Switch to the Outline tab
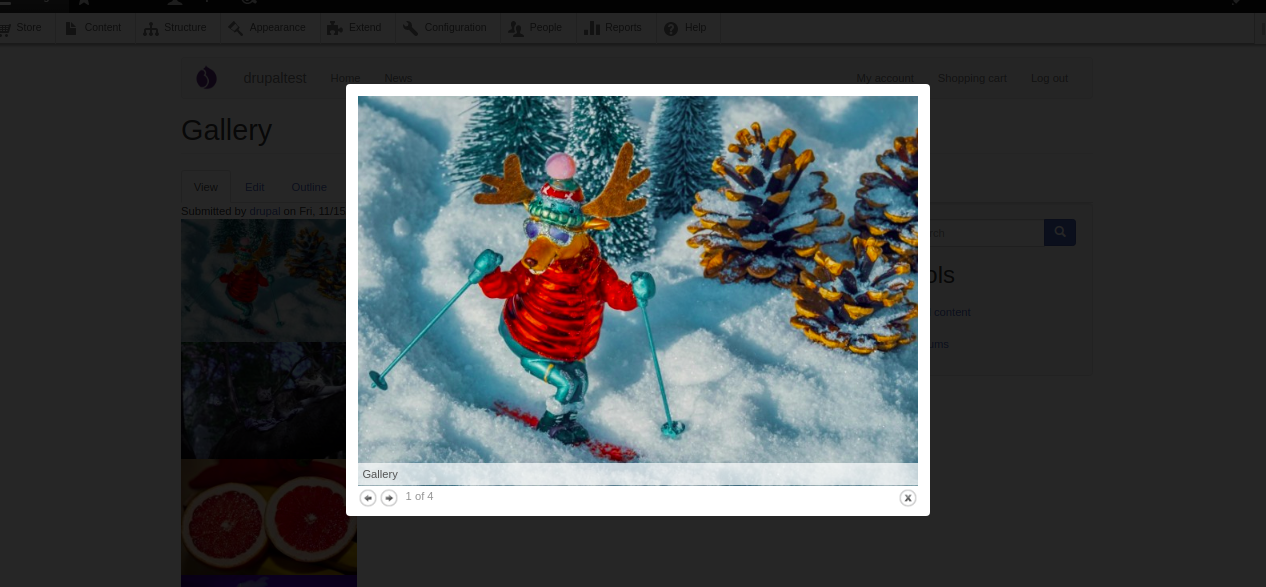 tap(309, 187)
